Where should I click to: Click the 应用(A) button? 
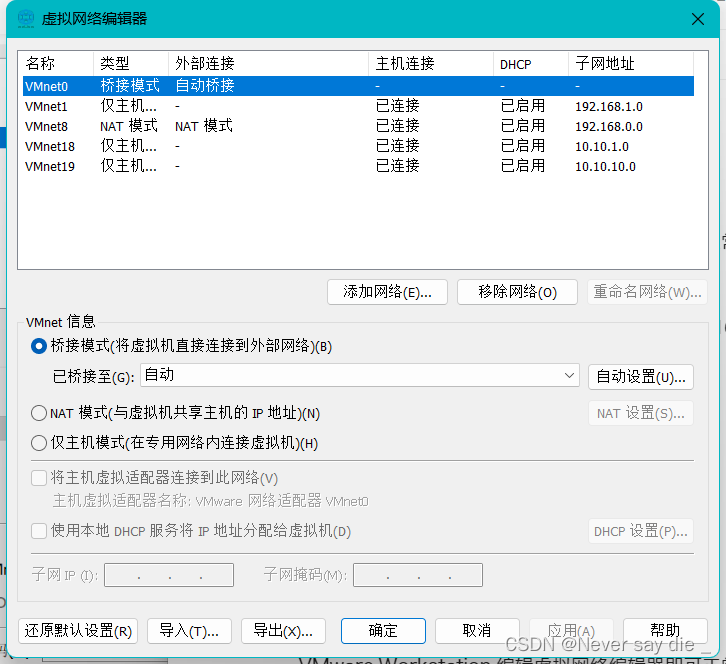(571, 631)
